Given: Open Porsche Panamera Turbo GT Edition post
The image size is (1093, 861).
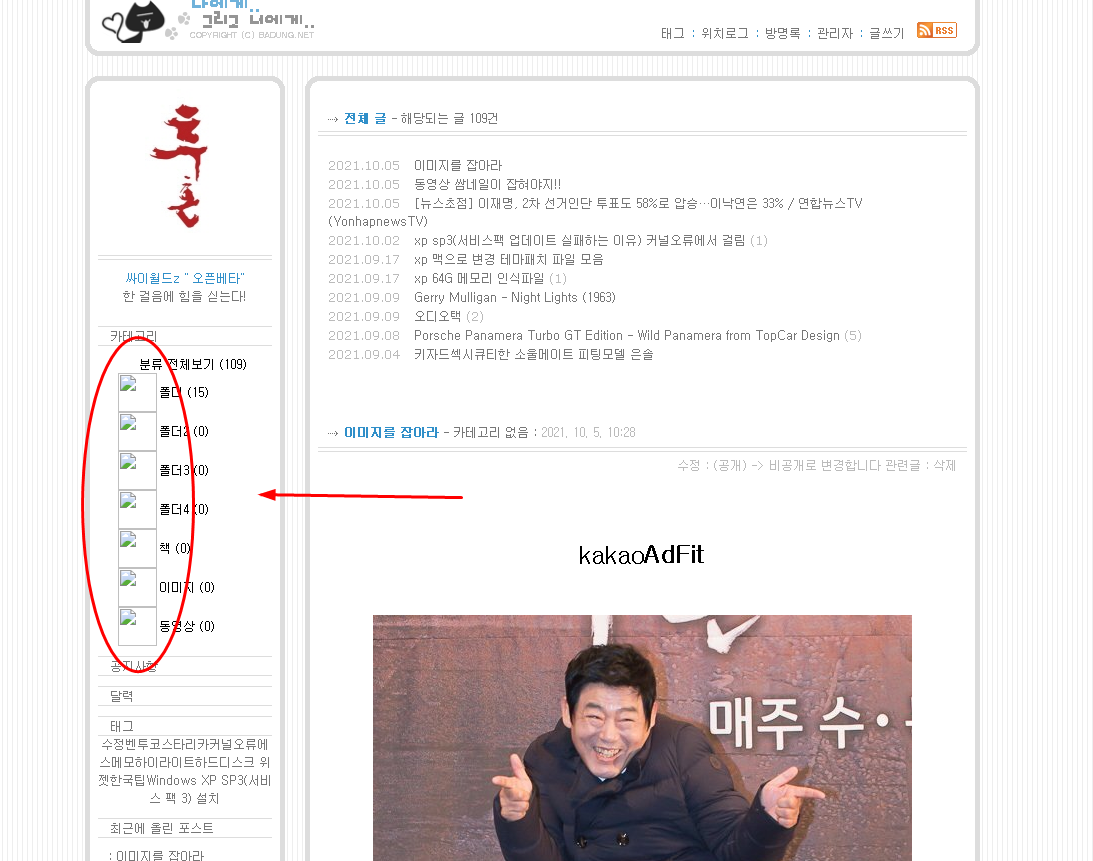Looking at the screenshot, I should [627, 336].
